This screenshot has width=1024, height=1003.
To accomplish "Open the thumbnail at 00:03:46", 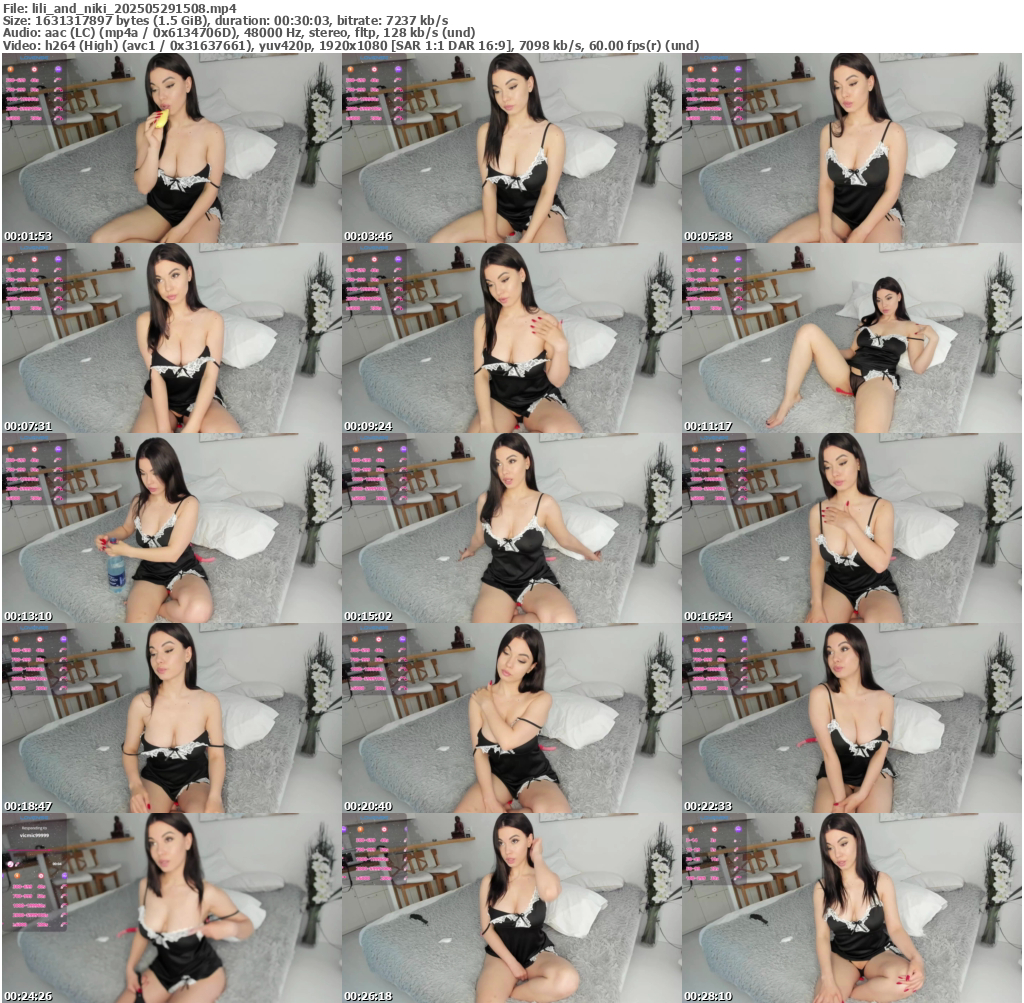I will (x=511, y=148).
